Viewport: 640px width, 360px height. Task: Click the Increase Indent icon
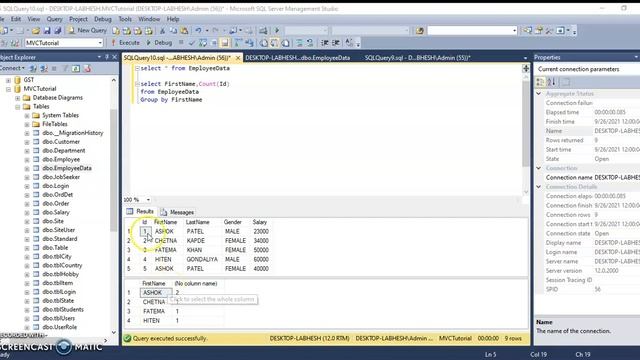(x=336, y=42)
